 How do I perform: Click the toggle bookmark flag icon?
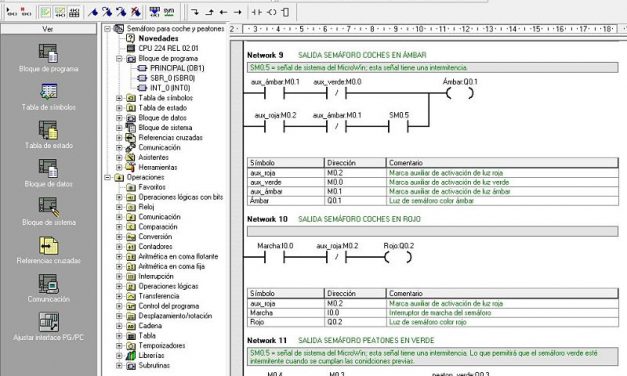pyautogui.click(x=93, y=12)
